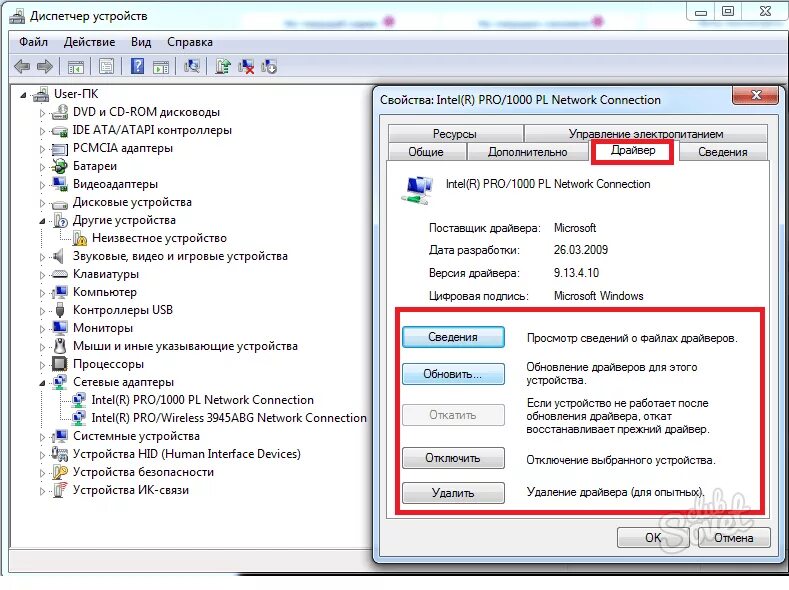Click the Отмена button

[x=734, y=538]
